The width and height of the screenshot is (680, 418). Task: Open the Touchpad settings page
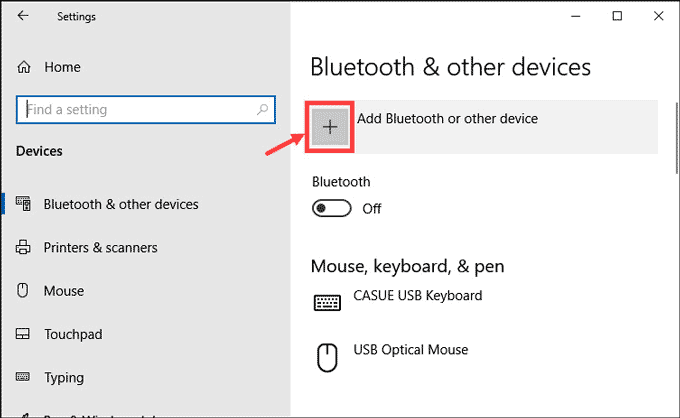(x=73, y=334)
